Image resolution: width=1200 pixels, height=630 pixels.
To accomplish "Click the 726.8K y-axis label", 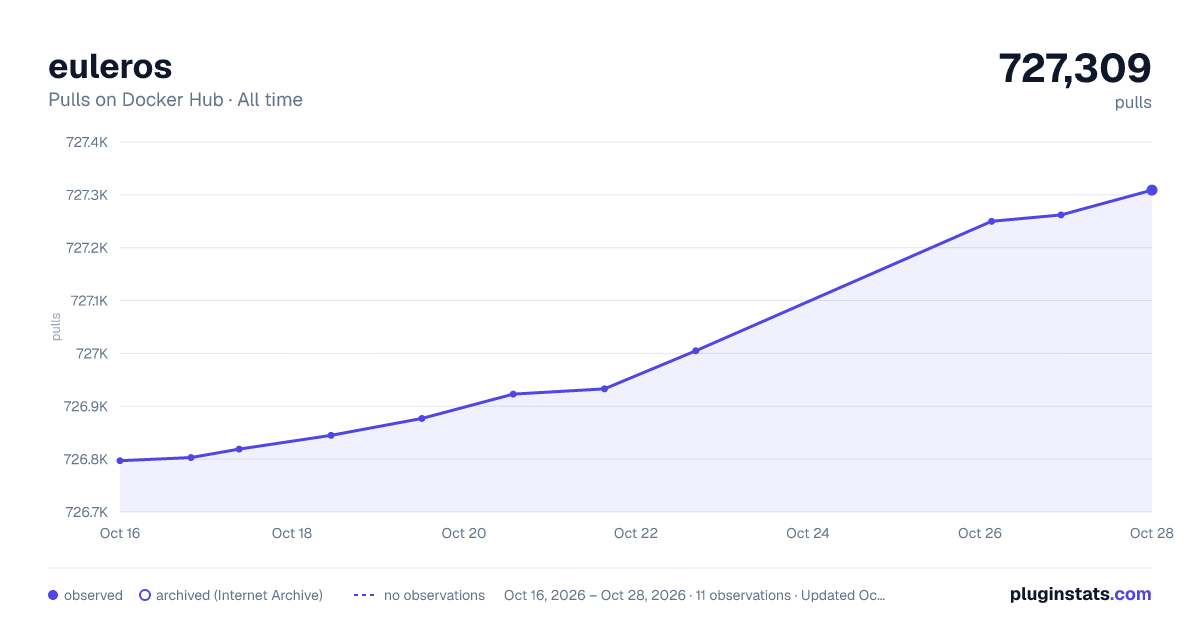I will (x=87, y=460).
